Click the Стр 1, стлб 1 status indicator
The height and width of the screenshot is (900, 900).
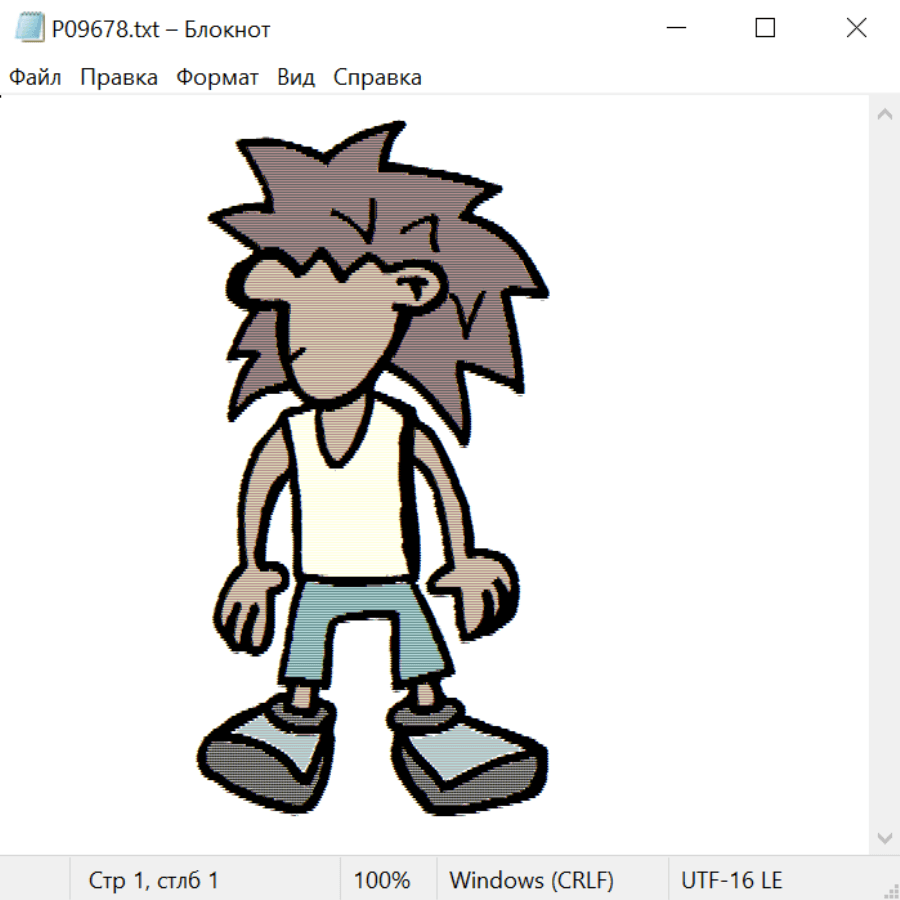(x=153, y=881)
